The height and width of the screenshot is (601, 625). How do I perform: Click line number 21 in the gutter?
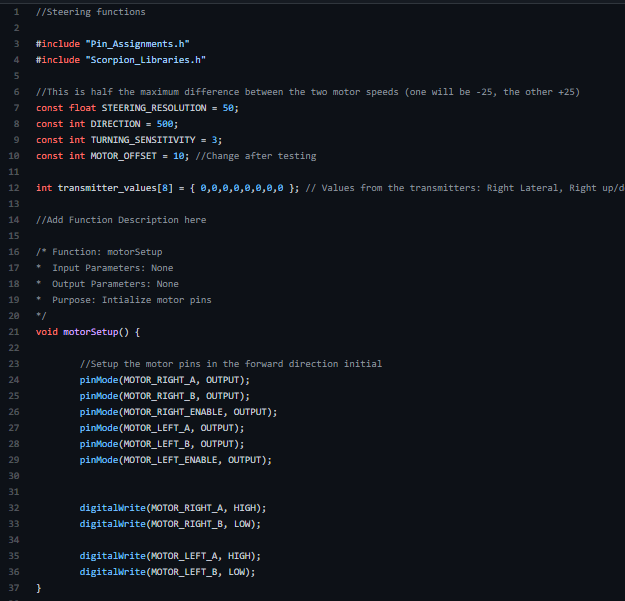(13, 332)
